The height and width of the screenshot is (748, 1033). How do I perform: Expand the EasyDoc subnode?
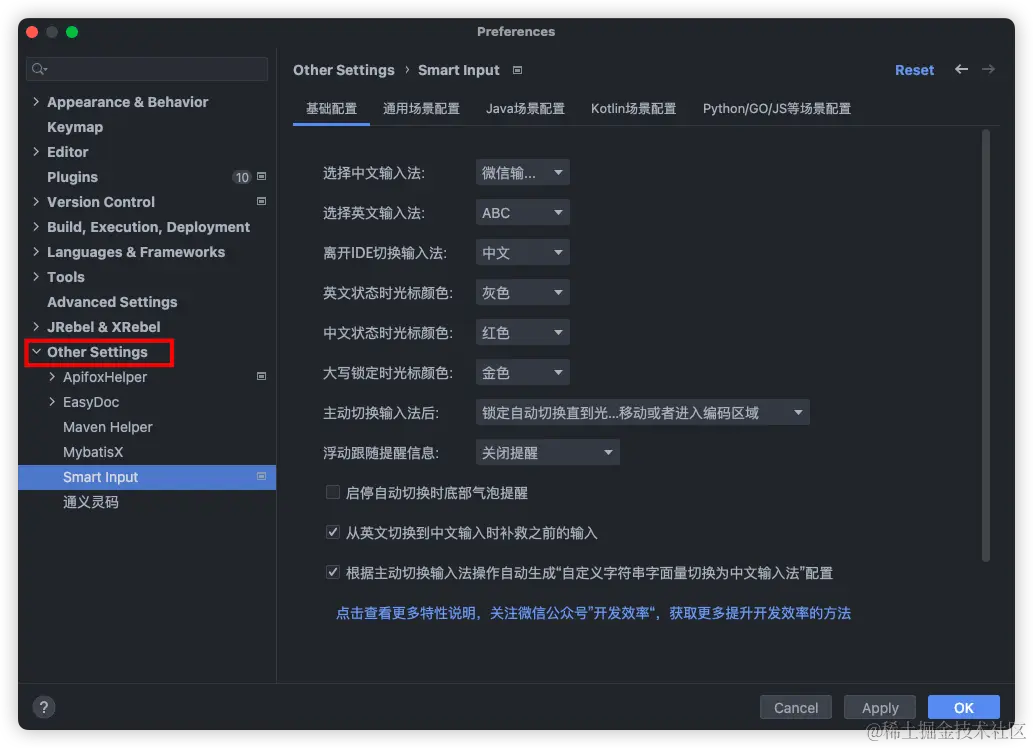[x=52, y=401]
